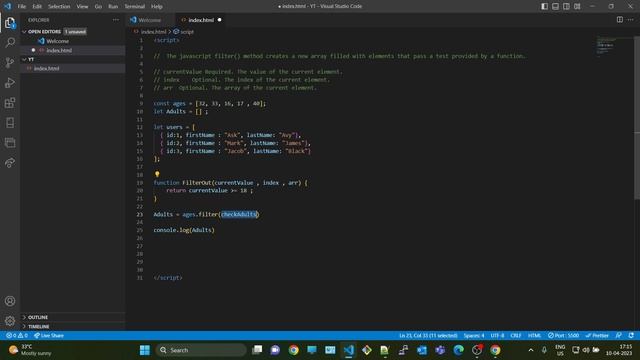This screenshot has height=360, width=640.
Task: Click the Ln 23, Col 33 cursor position
Action: pos(428,336)
